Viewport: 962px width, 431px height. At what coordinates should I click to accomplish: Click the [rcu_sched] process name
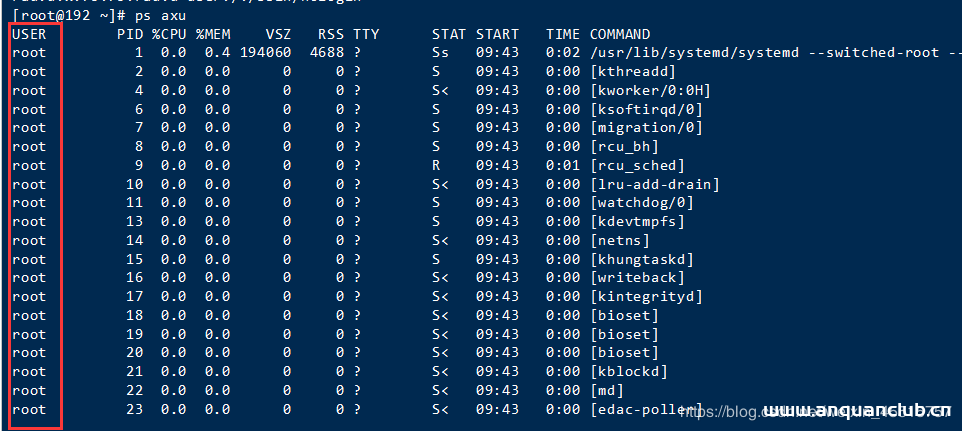coord(637,165)
